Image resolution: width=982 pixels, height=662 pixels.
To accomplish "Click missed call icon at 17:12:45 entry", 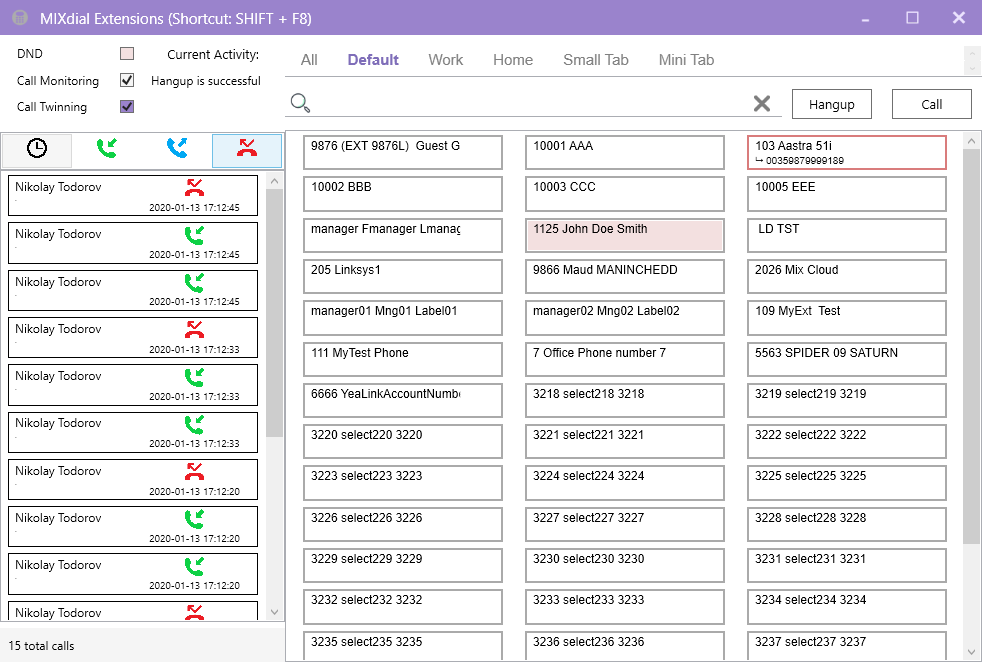I will point(195,187).
